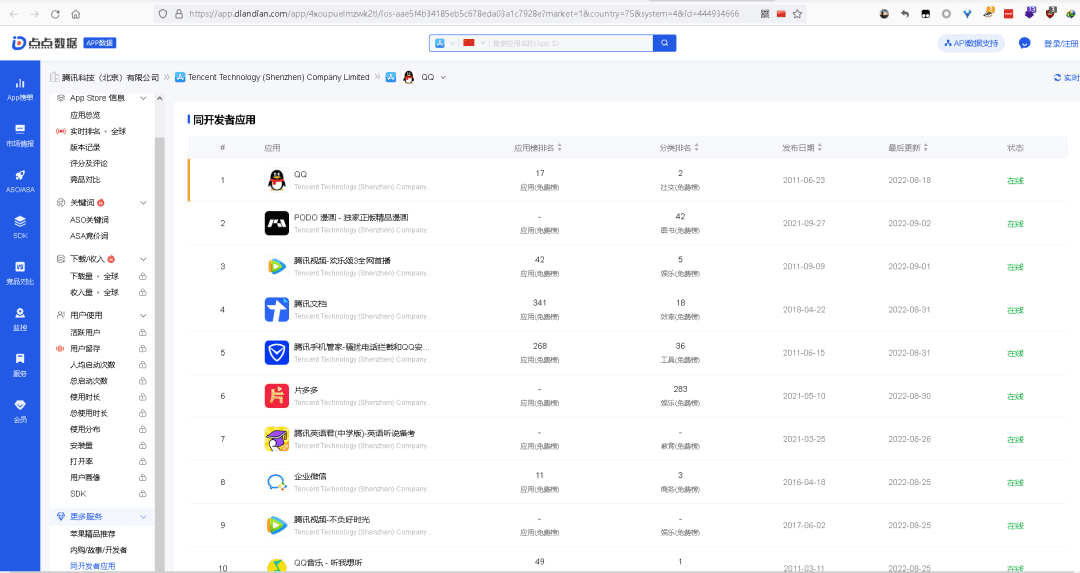Screen dimensions: 1080x573
Task: Open the chat message bubble icon
Action: coord(1024,43)
